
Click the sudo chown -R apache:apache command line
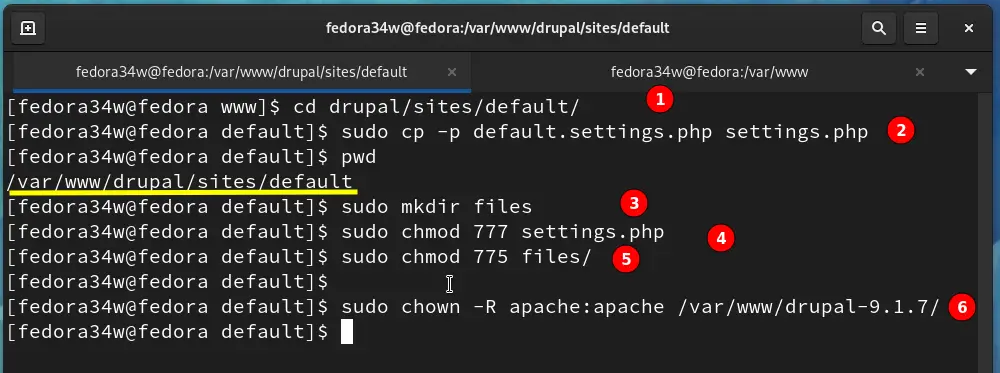pos(640,307)
